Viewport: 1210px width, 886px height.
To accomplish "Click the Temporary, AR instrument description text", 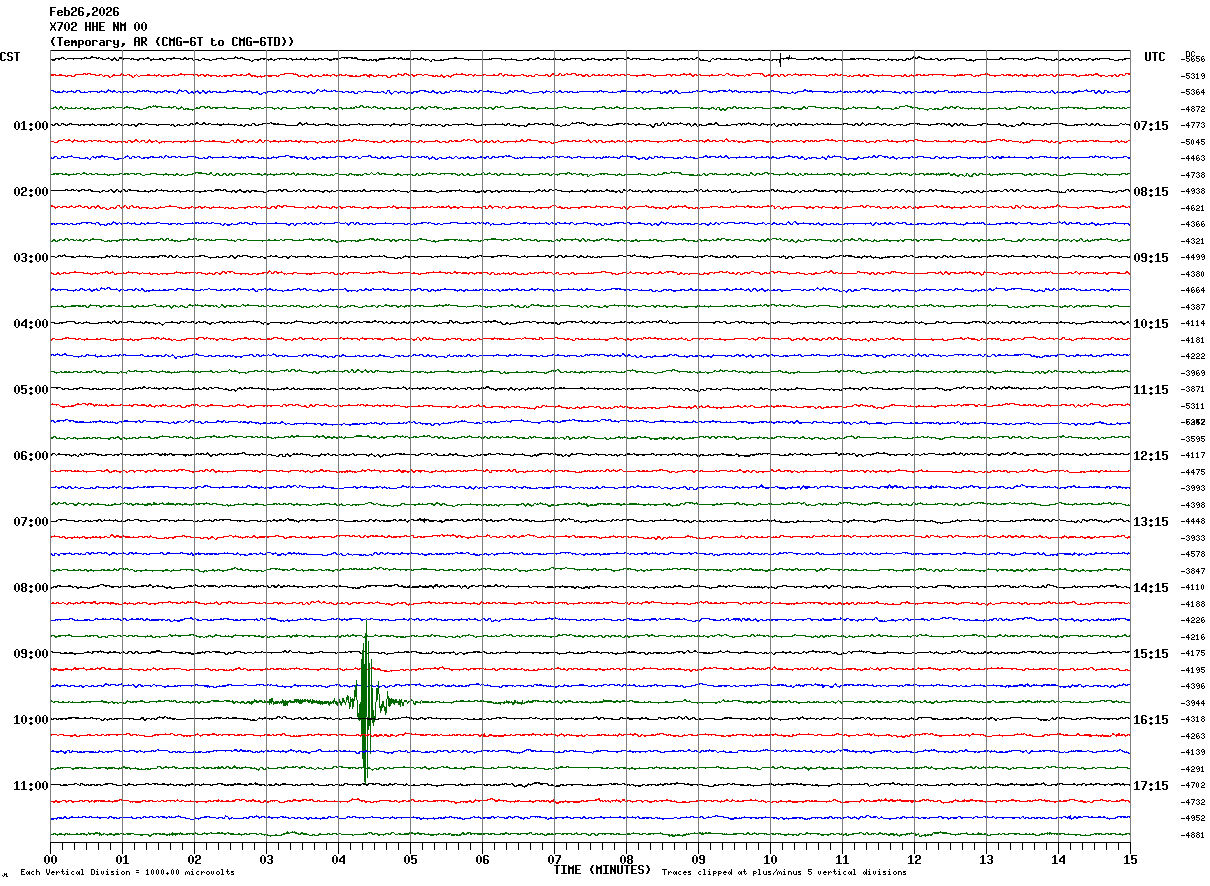I will (x=172, y=41).
